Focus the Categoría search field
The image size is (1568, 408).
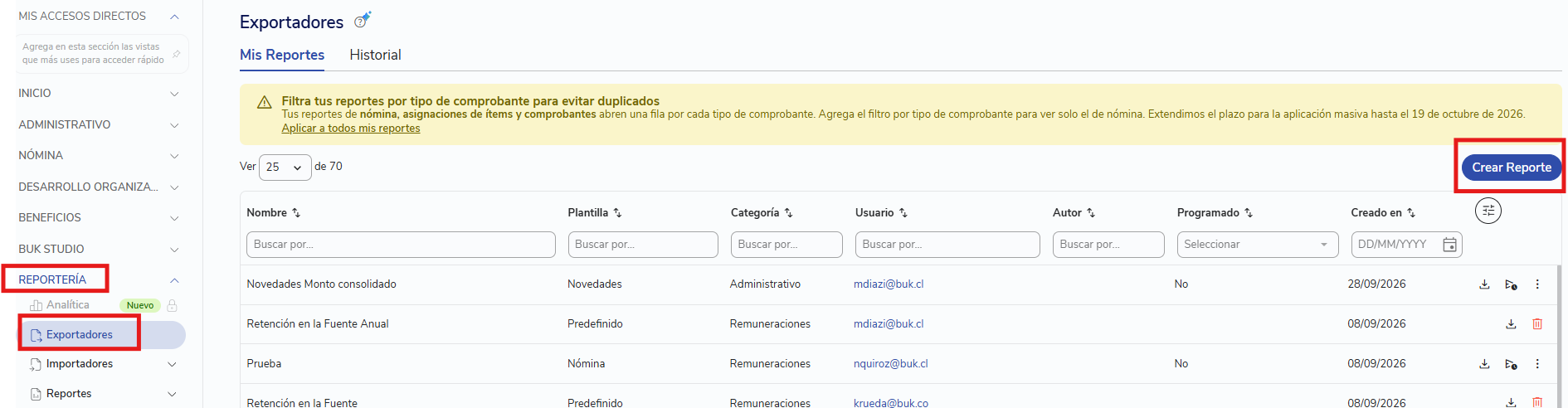pyautogui.click(x=786, y=245)
